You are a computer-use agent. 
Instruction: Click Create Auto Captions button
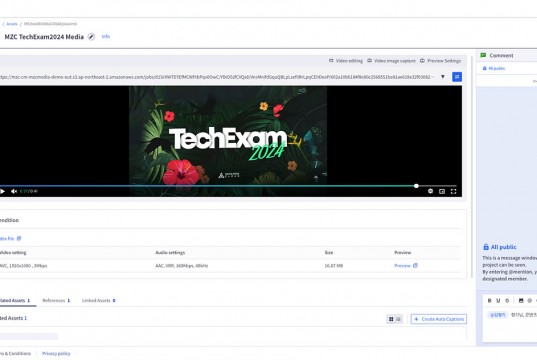pyautogui.click(x=439, y=319)
